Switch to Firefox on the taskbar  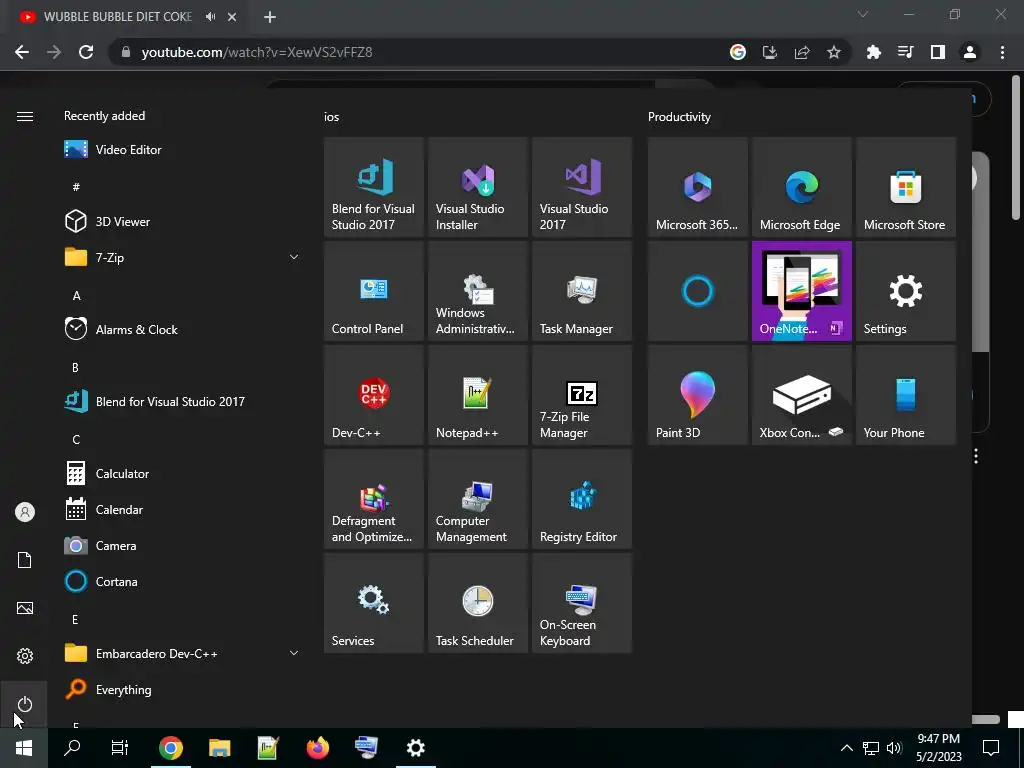tap(317, 748)
